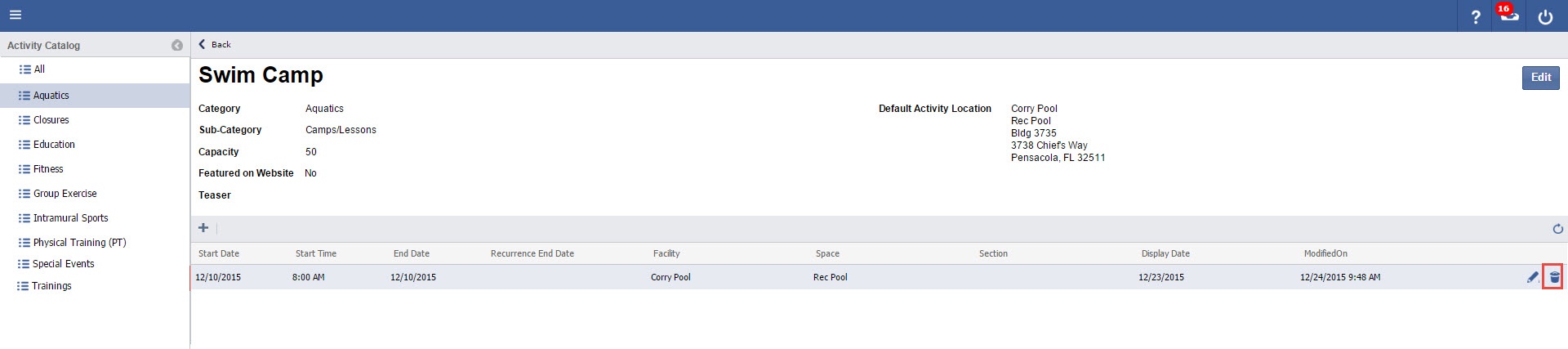Select the Special Events category
1568x349 pixels.
(63, 264)
